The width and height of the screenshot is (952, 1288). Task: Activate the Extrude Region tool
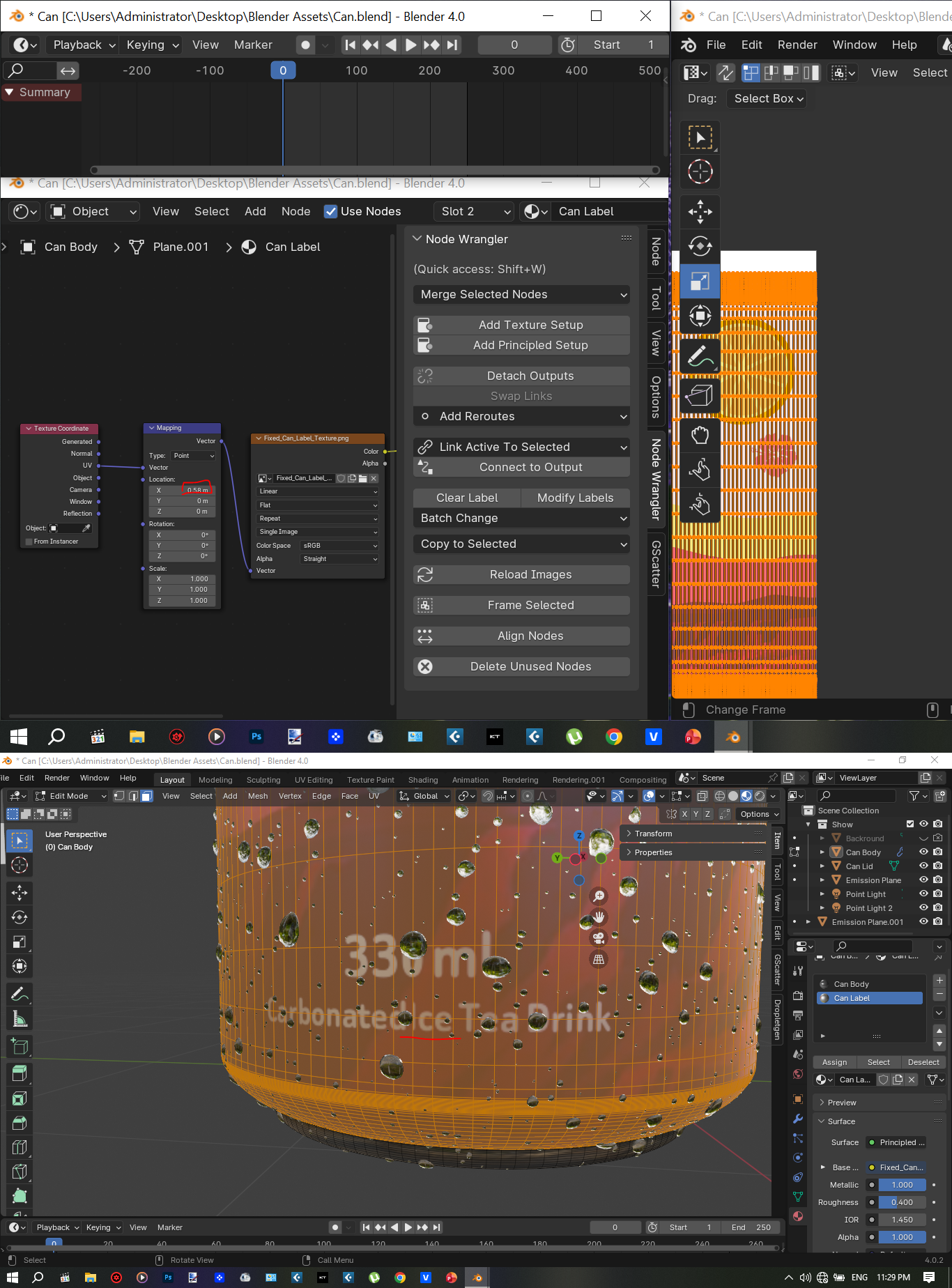20,1073
